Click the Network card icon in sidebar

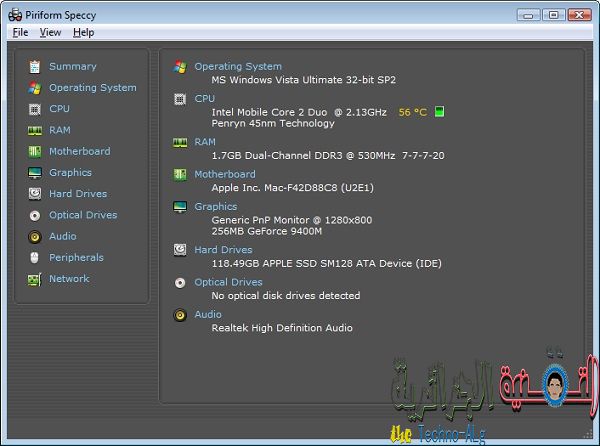[34, 280]
